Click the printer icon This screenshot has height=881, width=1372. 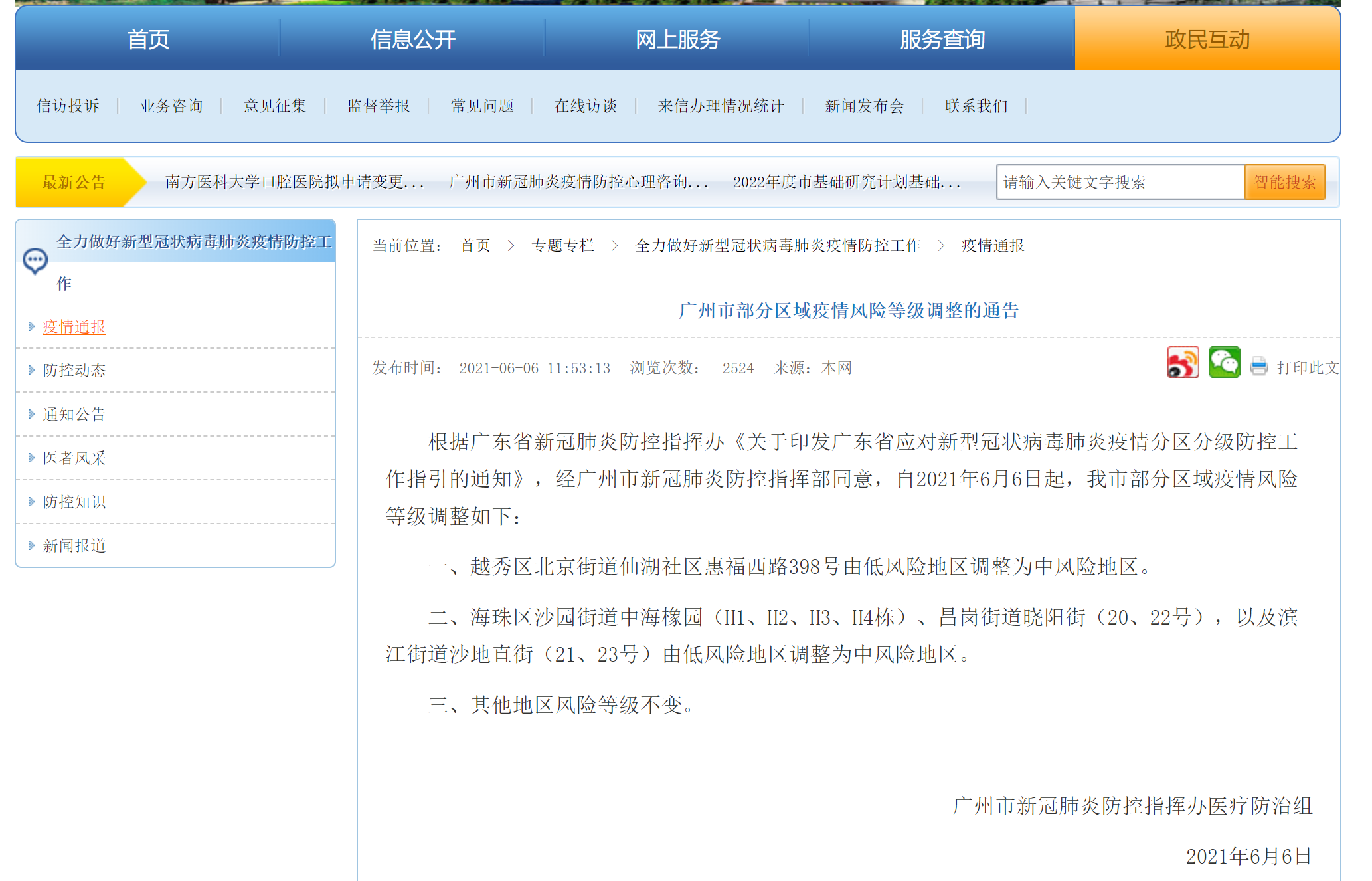pos(1258,367)
